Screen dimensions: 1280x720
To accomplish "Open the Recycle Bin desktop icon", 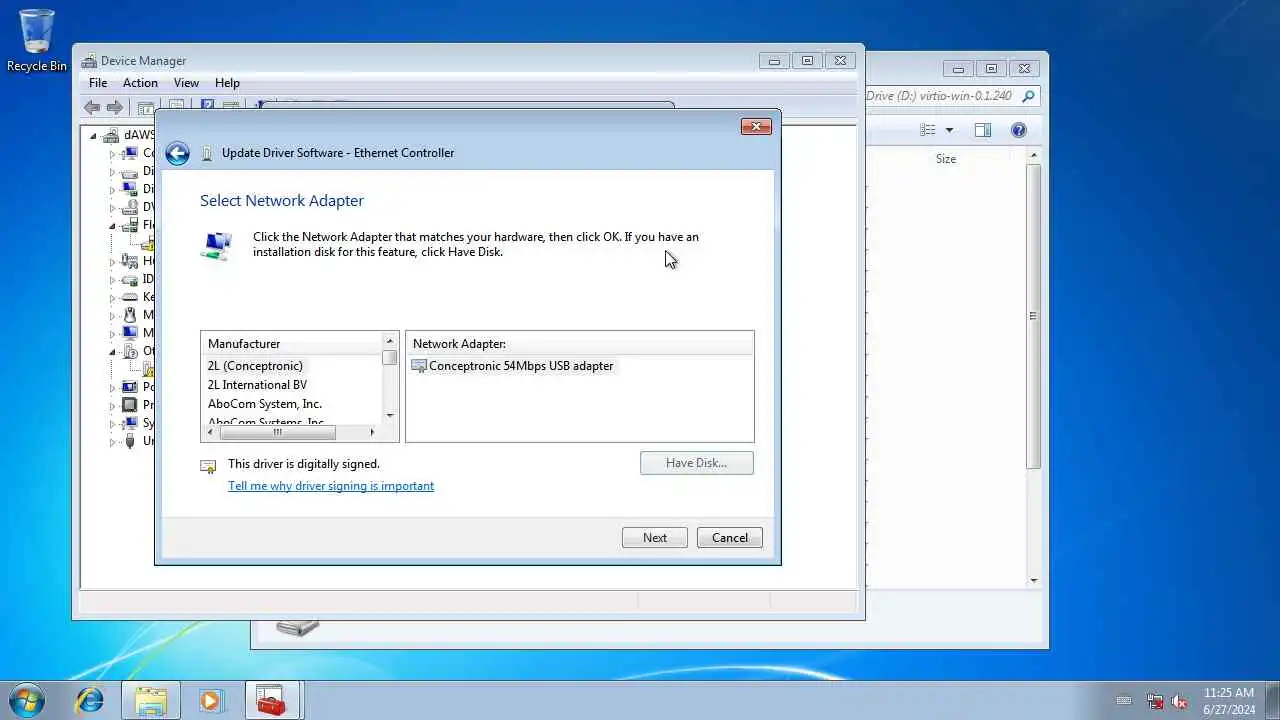I will point(37,42).
